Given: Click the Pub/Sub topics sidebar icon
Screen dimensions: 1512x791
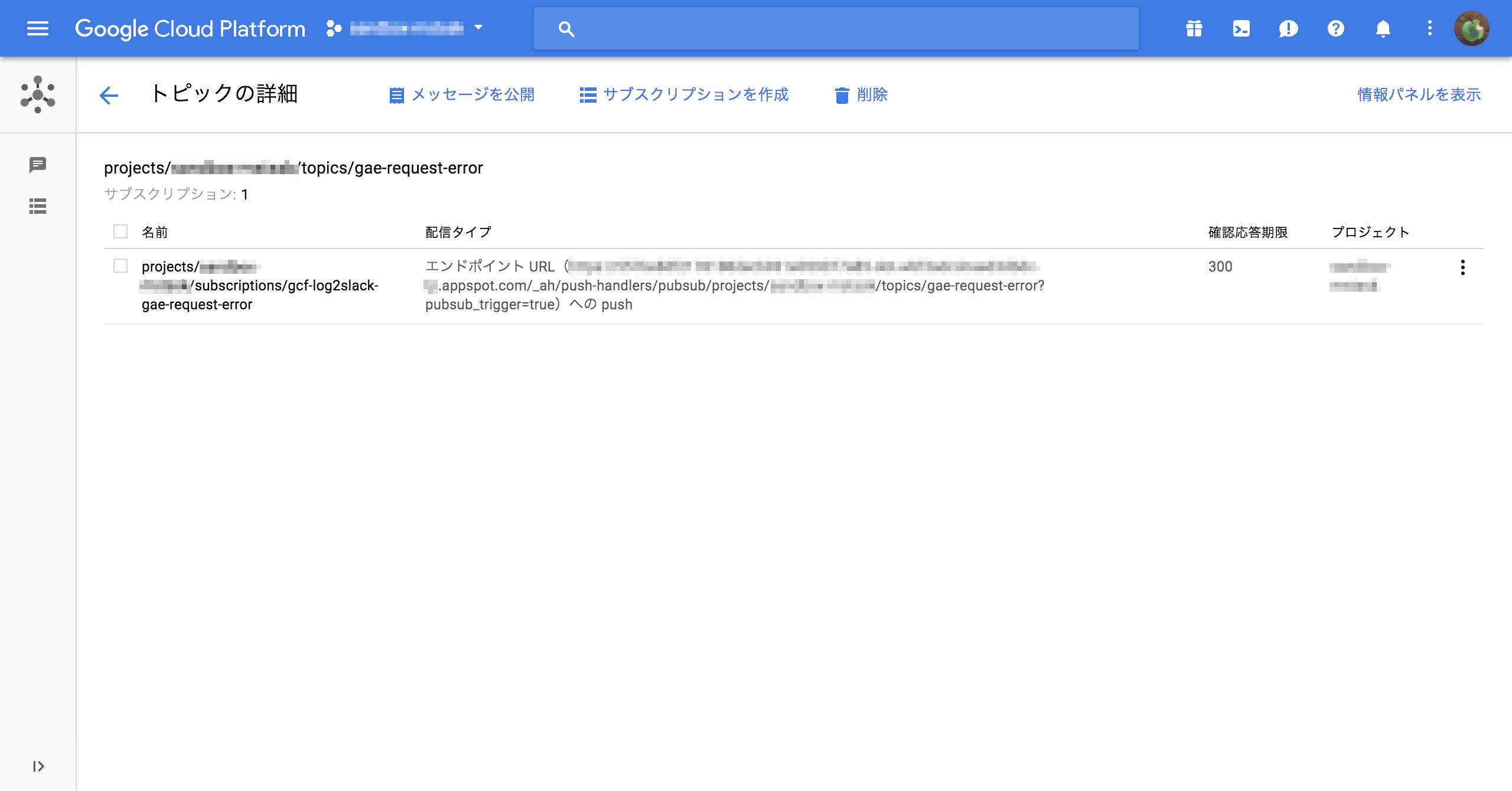Looking at the screenshot, I should (x=38, y=167).
